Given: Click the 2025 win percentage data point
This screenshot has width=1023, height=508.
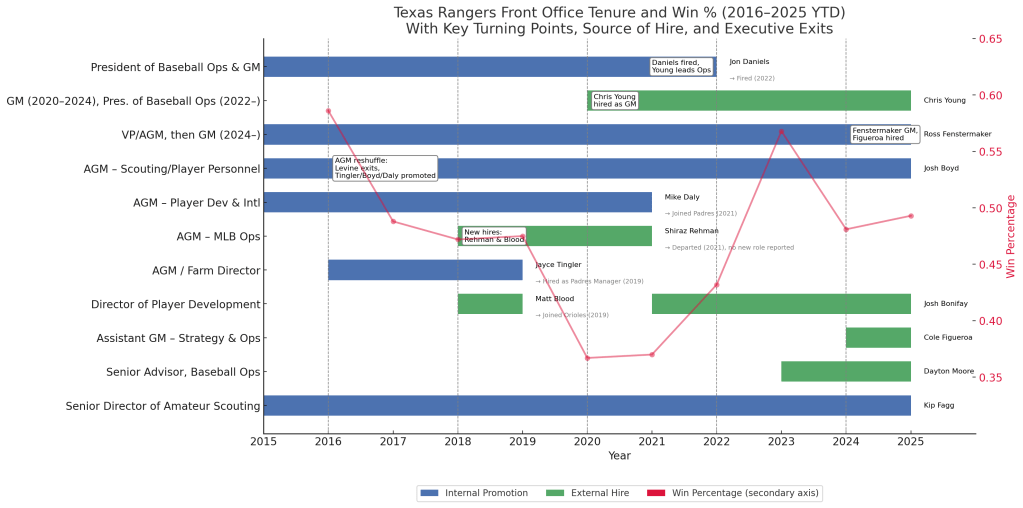Looking at the screenshot, I should [910, 216].
